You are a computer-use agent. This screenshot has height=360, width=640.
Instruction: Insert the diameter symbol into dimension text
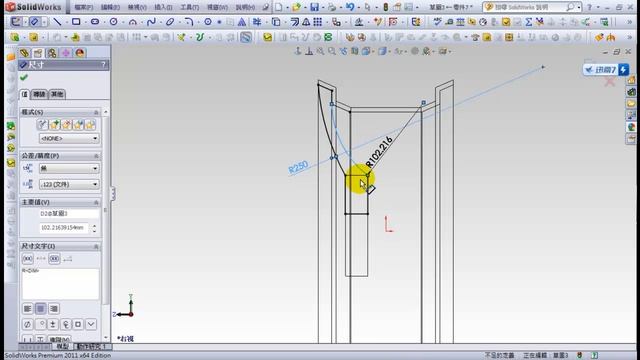27,324
